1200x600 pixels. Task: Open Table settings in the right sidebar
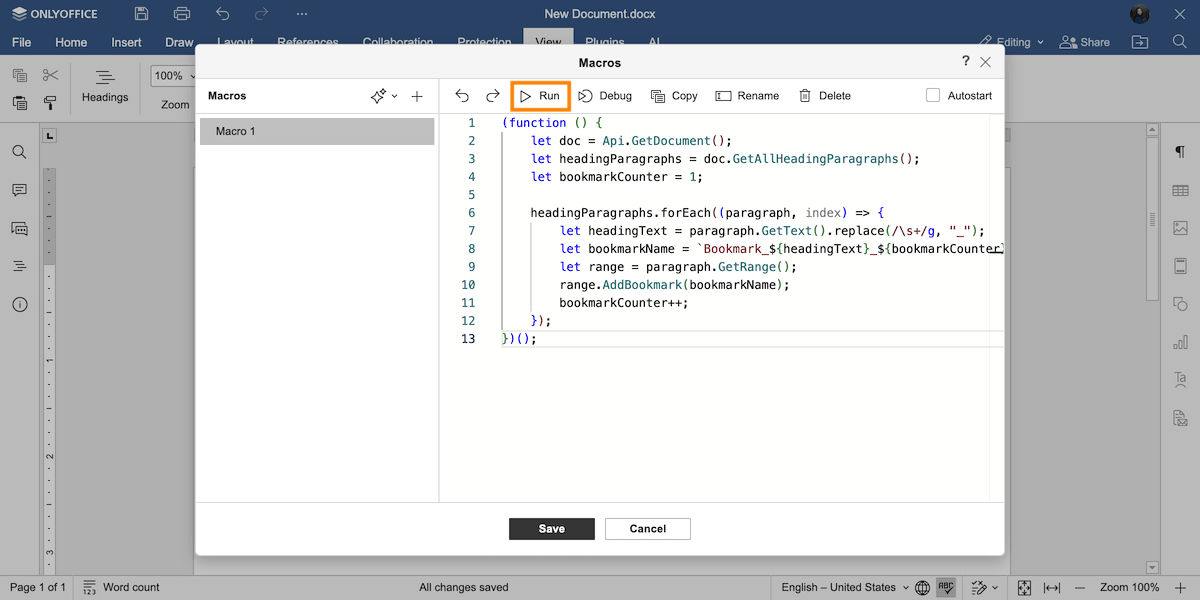point(1180,190)
